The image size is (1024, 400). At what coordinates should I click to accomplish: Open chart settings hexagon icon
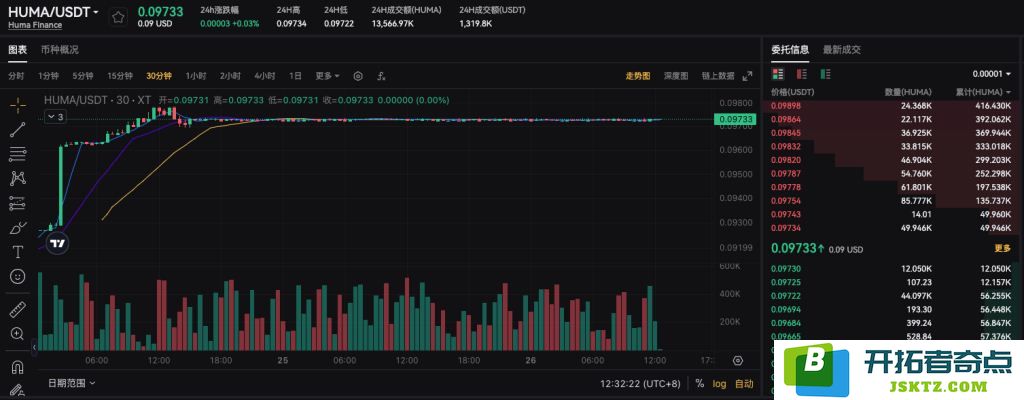click(358, 76)
